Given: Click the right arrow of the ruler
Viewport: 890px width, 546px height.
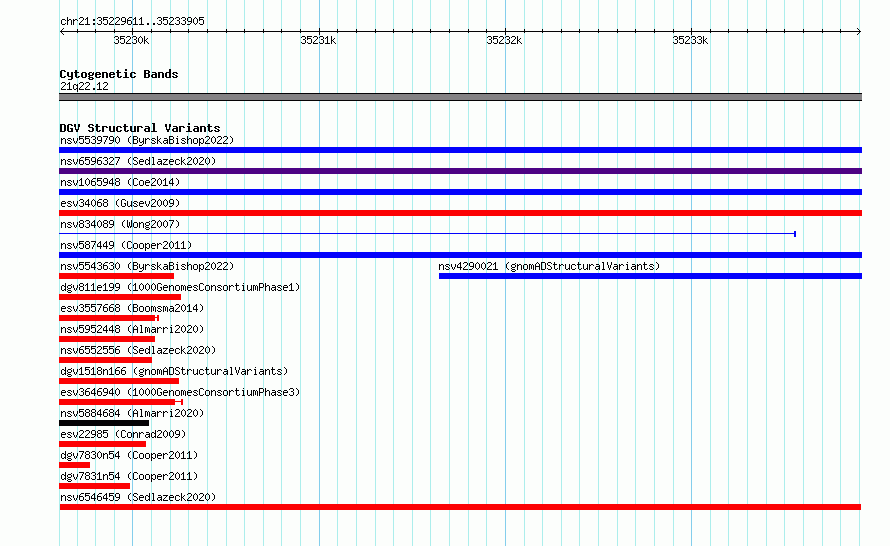Looking at the screenshot, I should 859,32.
